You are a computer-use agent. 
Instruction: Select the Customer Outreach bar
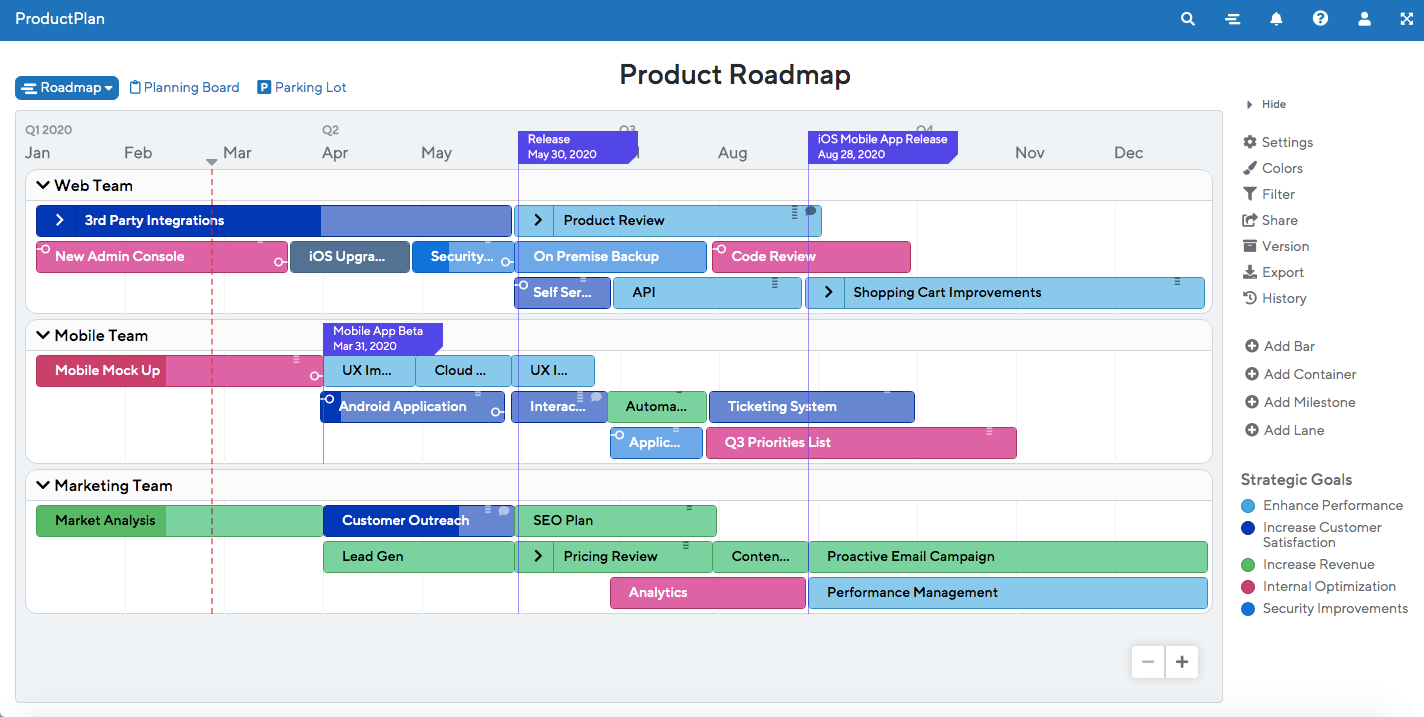(418, 521)
